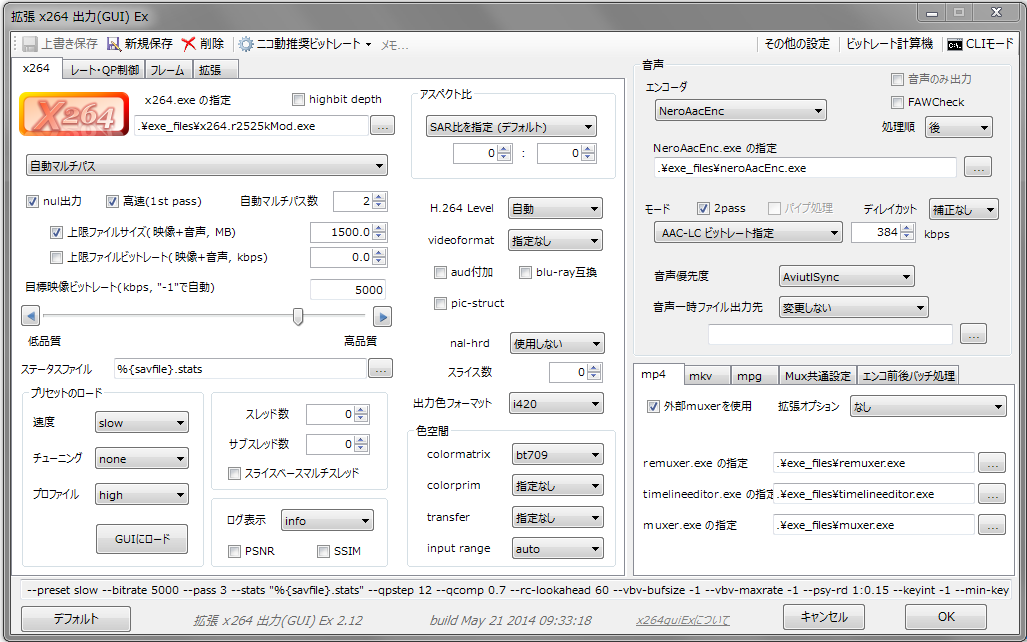Image resolution: width=1027 pixels, height=642 pixels.
Task: Click the red X 削除 icon
Action: [189, 44]
